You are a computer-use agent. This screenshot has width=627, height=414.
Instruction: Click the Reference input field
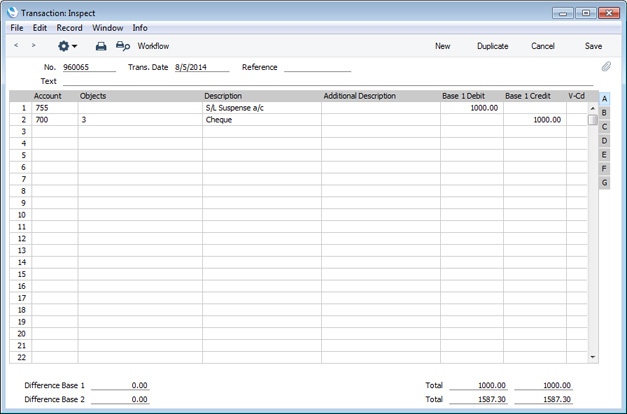click(317, 67)
